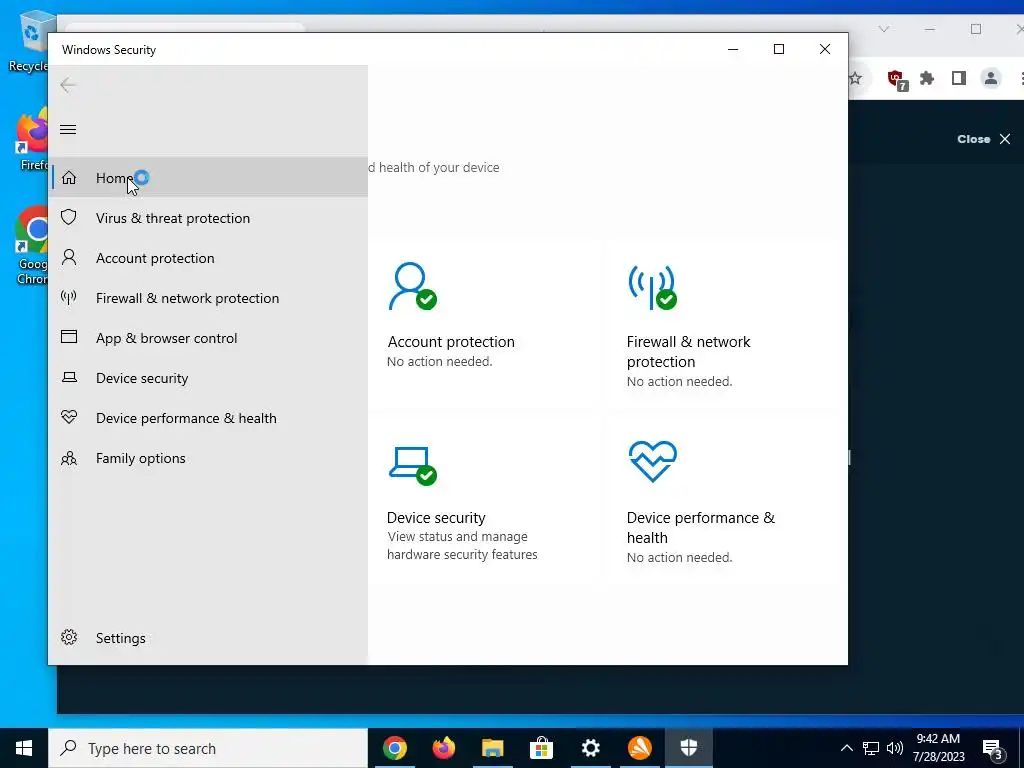Open Firewall & network tile antenna icon

(652, 287)
